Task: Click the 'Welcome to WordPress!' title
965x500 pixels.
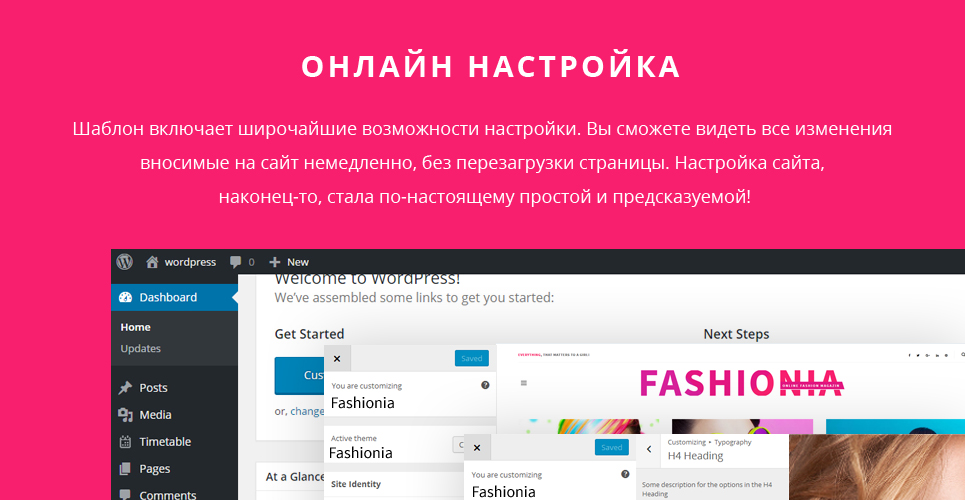Action: pyautogui.click(x=367, y=279)
